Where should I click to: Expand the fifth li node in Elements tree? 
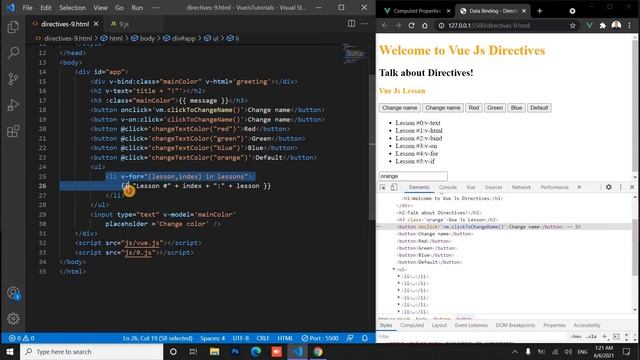click(x=398, y=304)
